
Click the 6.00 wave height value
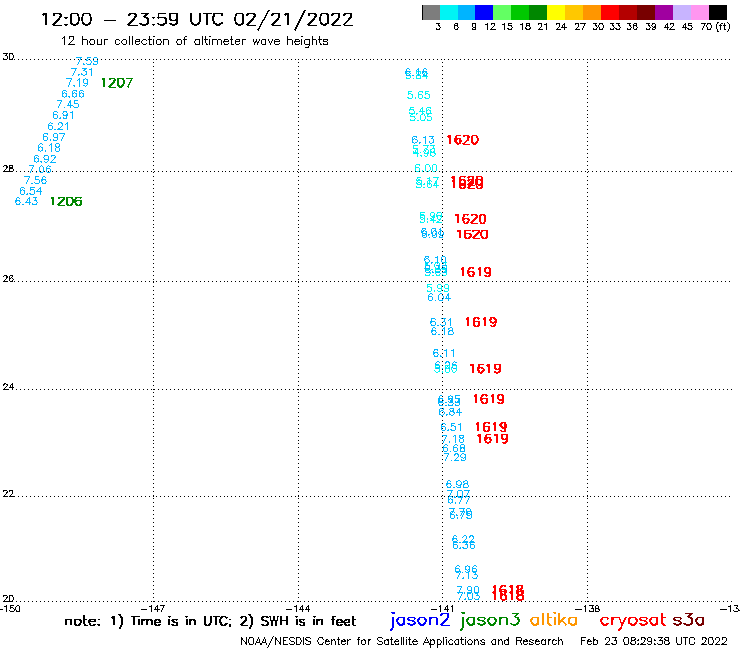(x=426, y=168)
